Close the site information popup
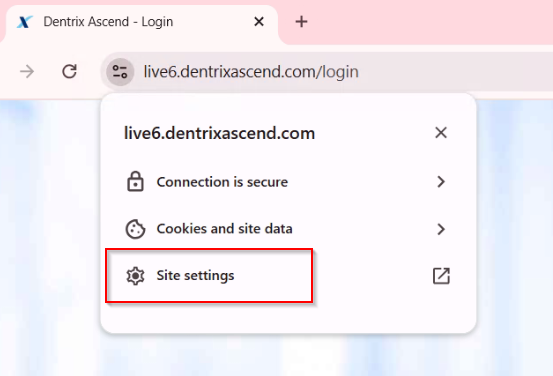The height and width of the screenshot is (376, 553). coord(441,133)
